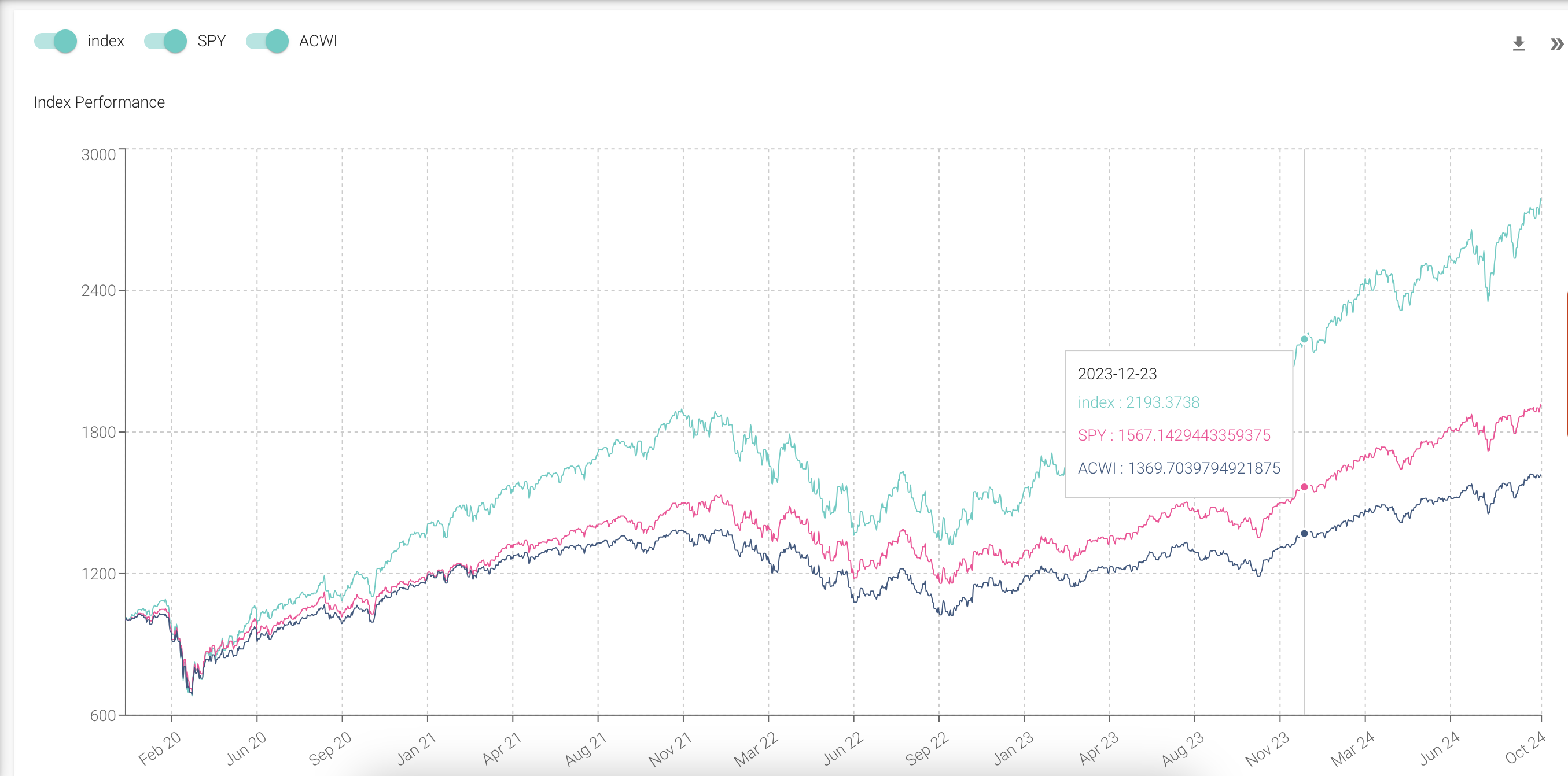Screen dimensions: 1568x776
Task: Click the SPY legend label
Action: tap(211, 42)
